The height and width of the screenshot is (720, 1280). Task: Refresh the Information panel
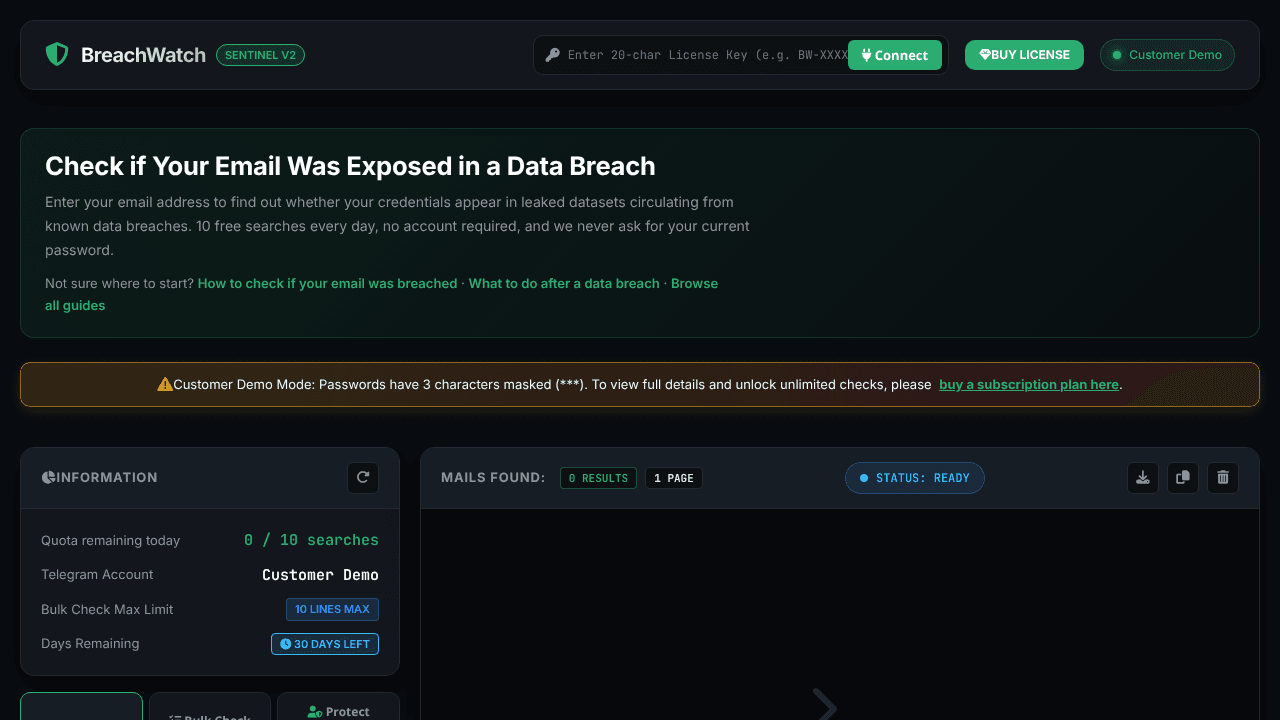[x=363, y=477]
